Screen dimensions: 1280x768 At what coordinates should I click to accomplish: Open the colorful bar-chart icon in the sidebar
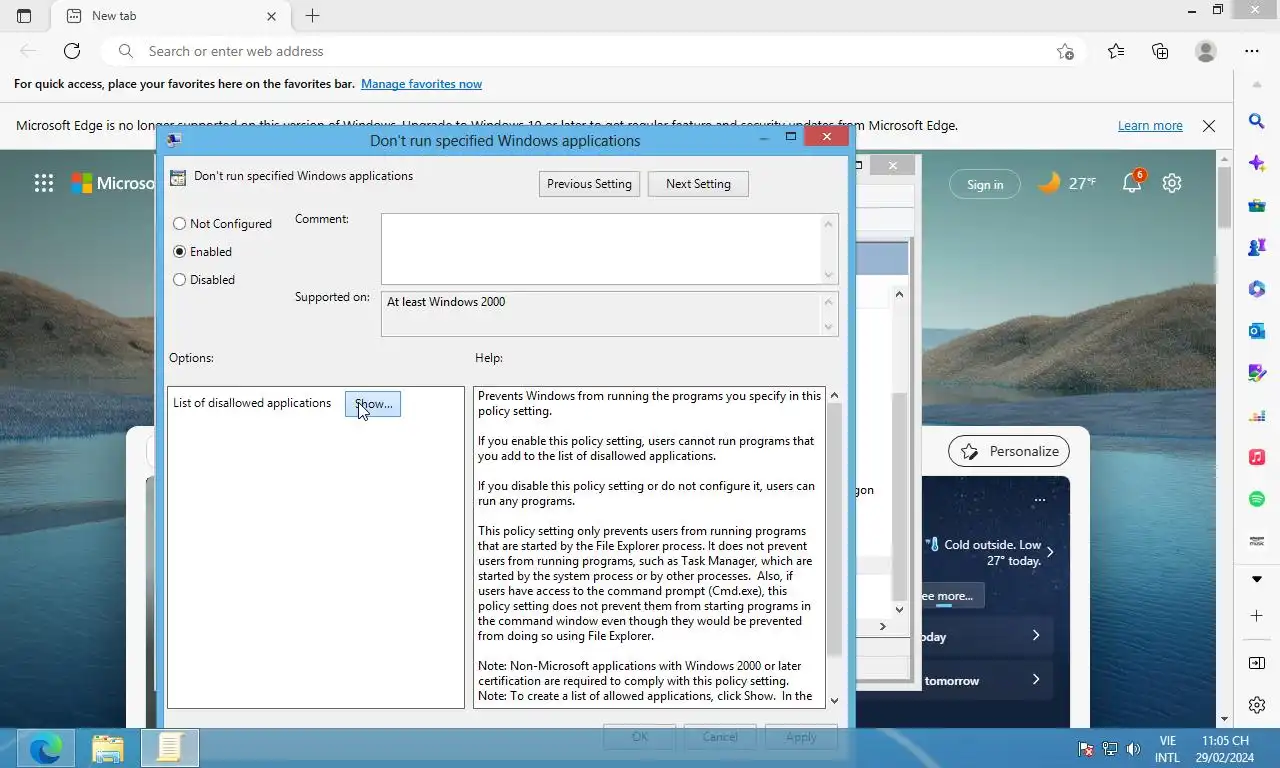click(1257, 415)
